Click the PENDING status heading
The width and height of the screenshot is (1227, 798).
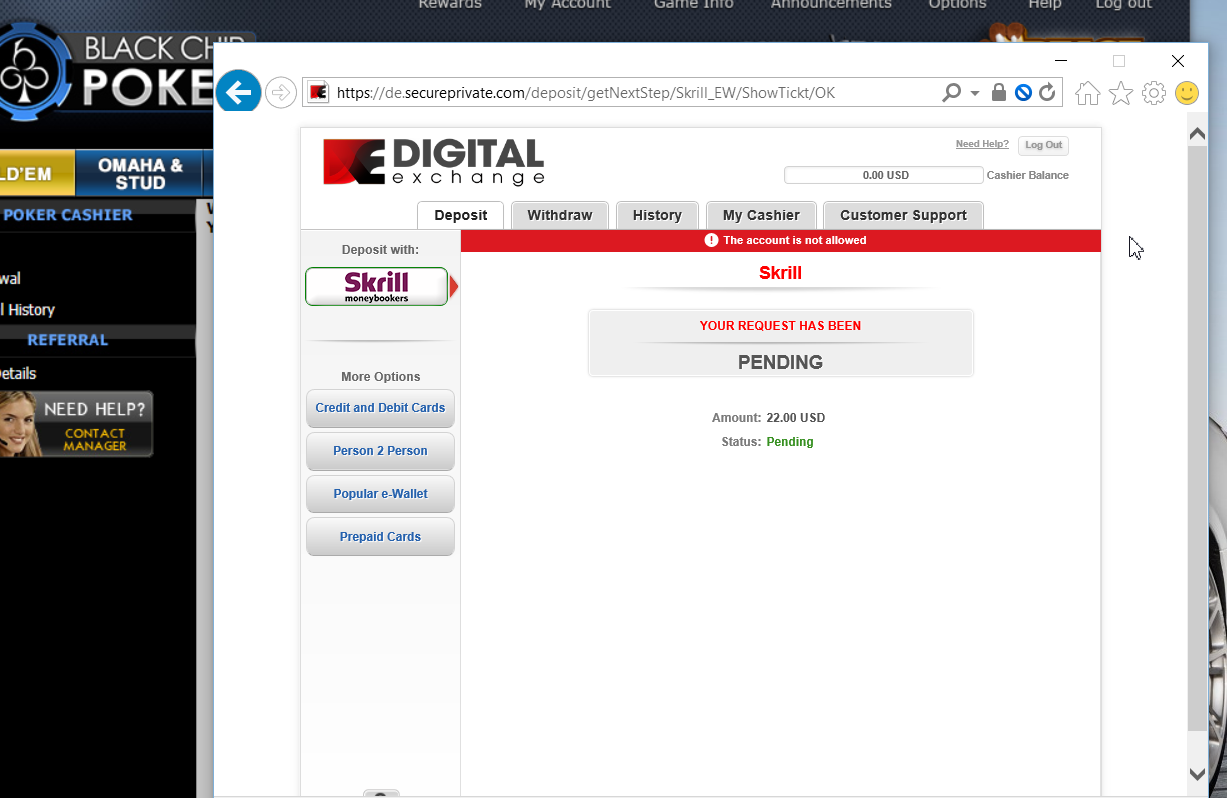pyautogui.click(x=780, y=362)
